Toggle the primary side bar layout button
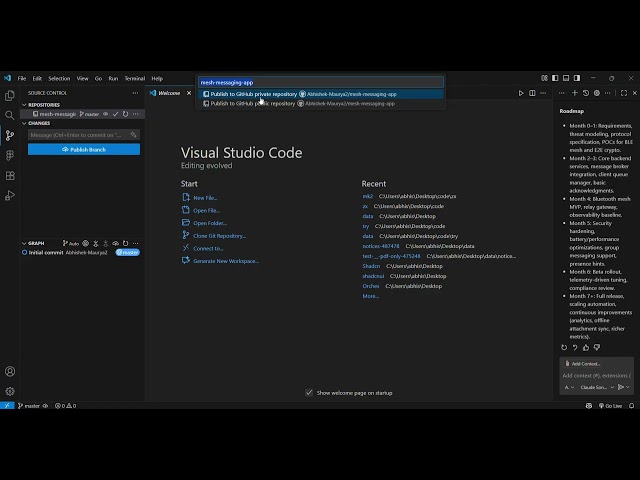Viewport: 640px width, 480px height. (x=555, y=78)
